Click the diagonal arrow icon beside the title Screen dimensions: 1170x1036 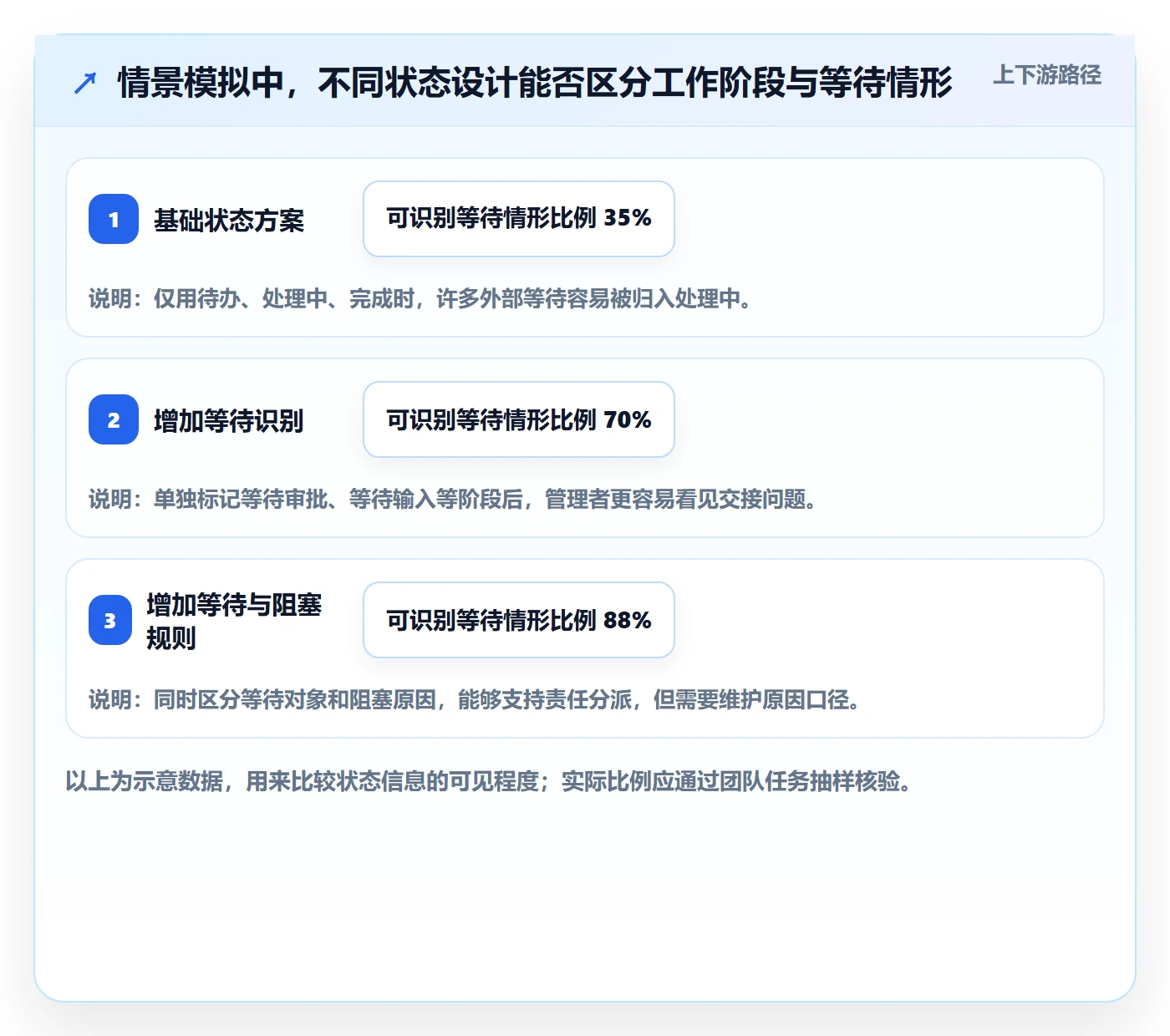[x=85, y=83]
